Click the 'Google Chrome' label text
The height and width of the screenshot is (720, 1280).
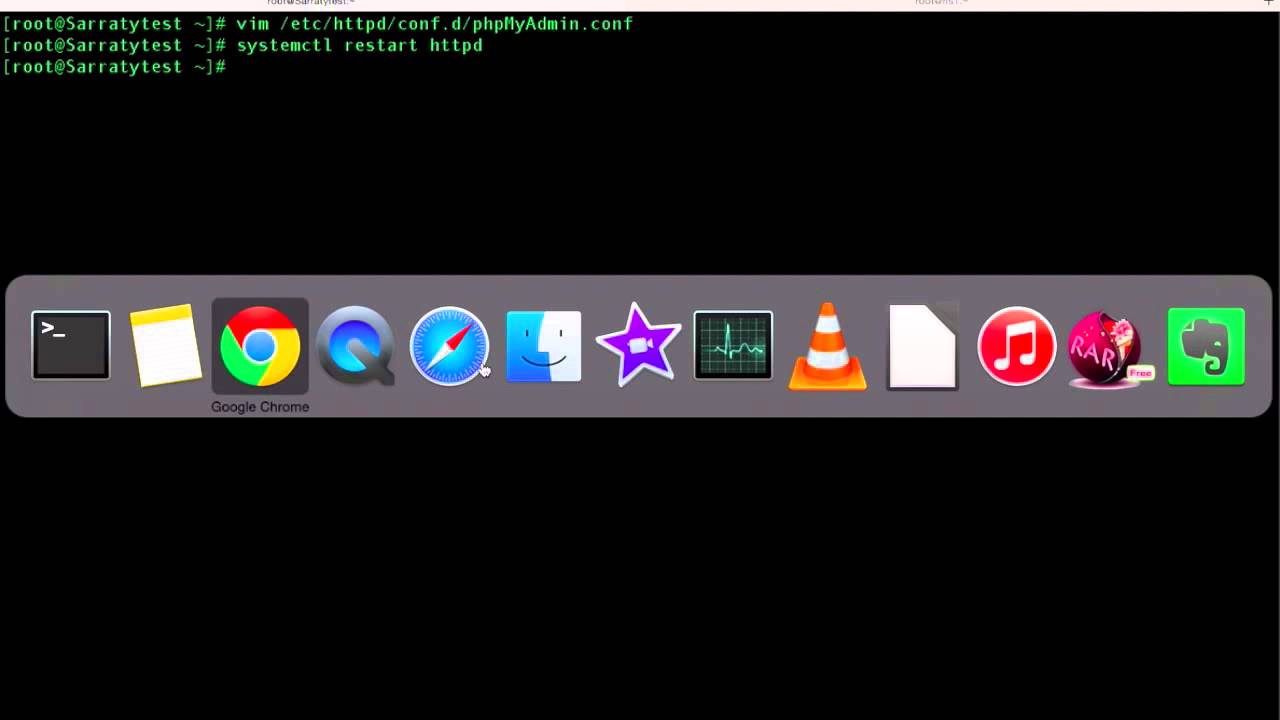point(260,407)
